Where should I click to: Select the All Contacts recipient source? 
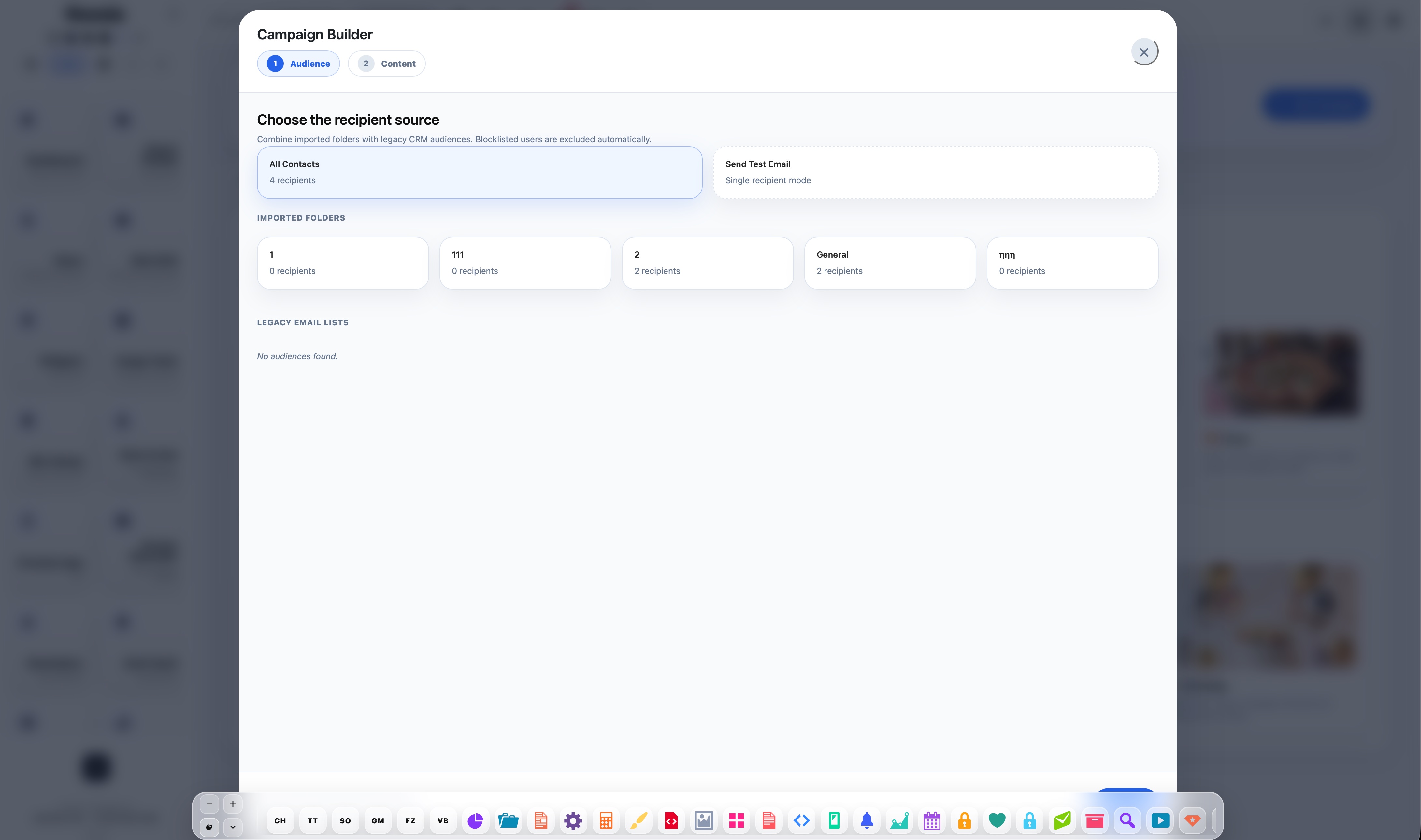pos(480,172)
